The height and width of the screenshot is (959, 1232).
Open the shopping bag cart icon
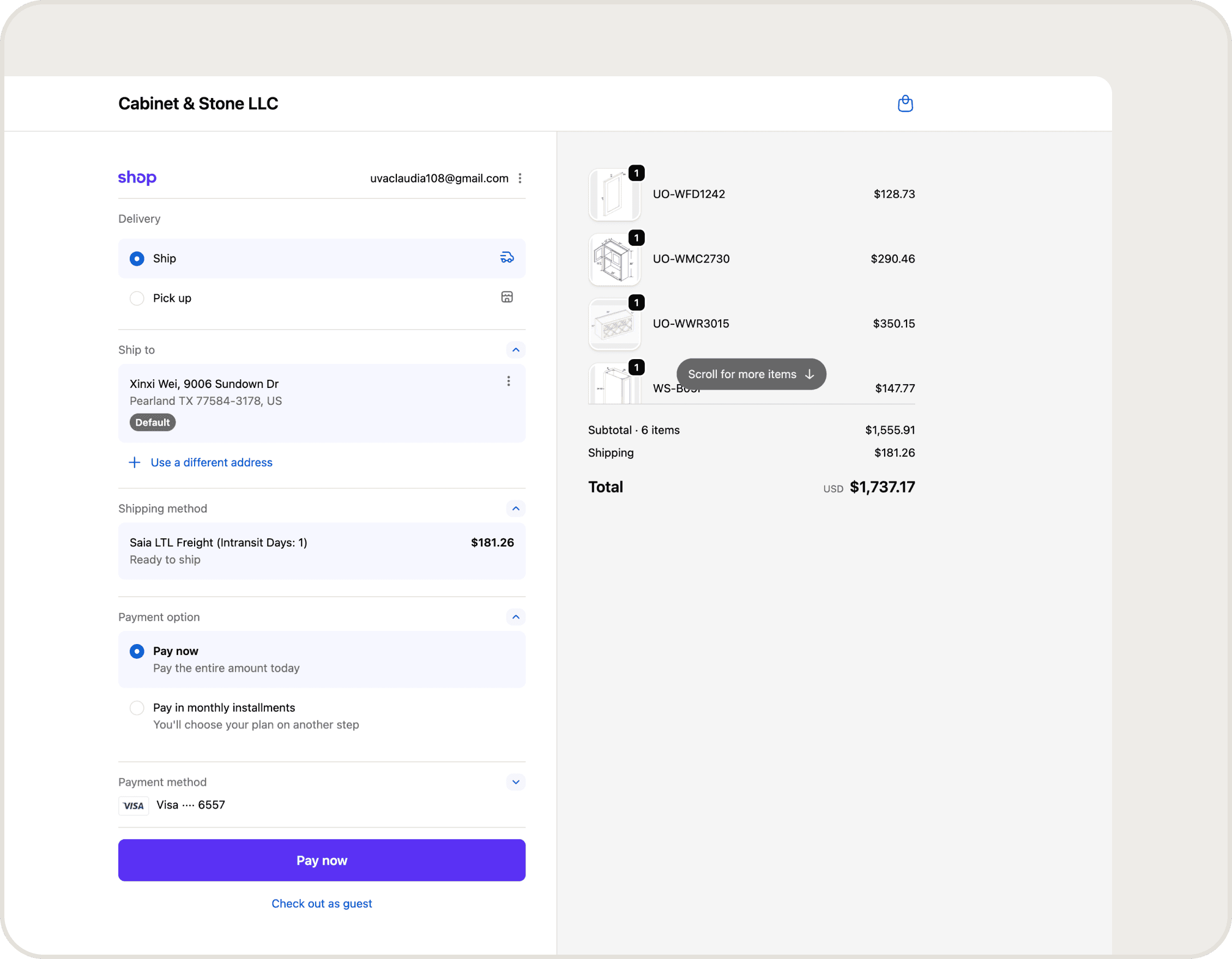coord(905,104)
